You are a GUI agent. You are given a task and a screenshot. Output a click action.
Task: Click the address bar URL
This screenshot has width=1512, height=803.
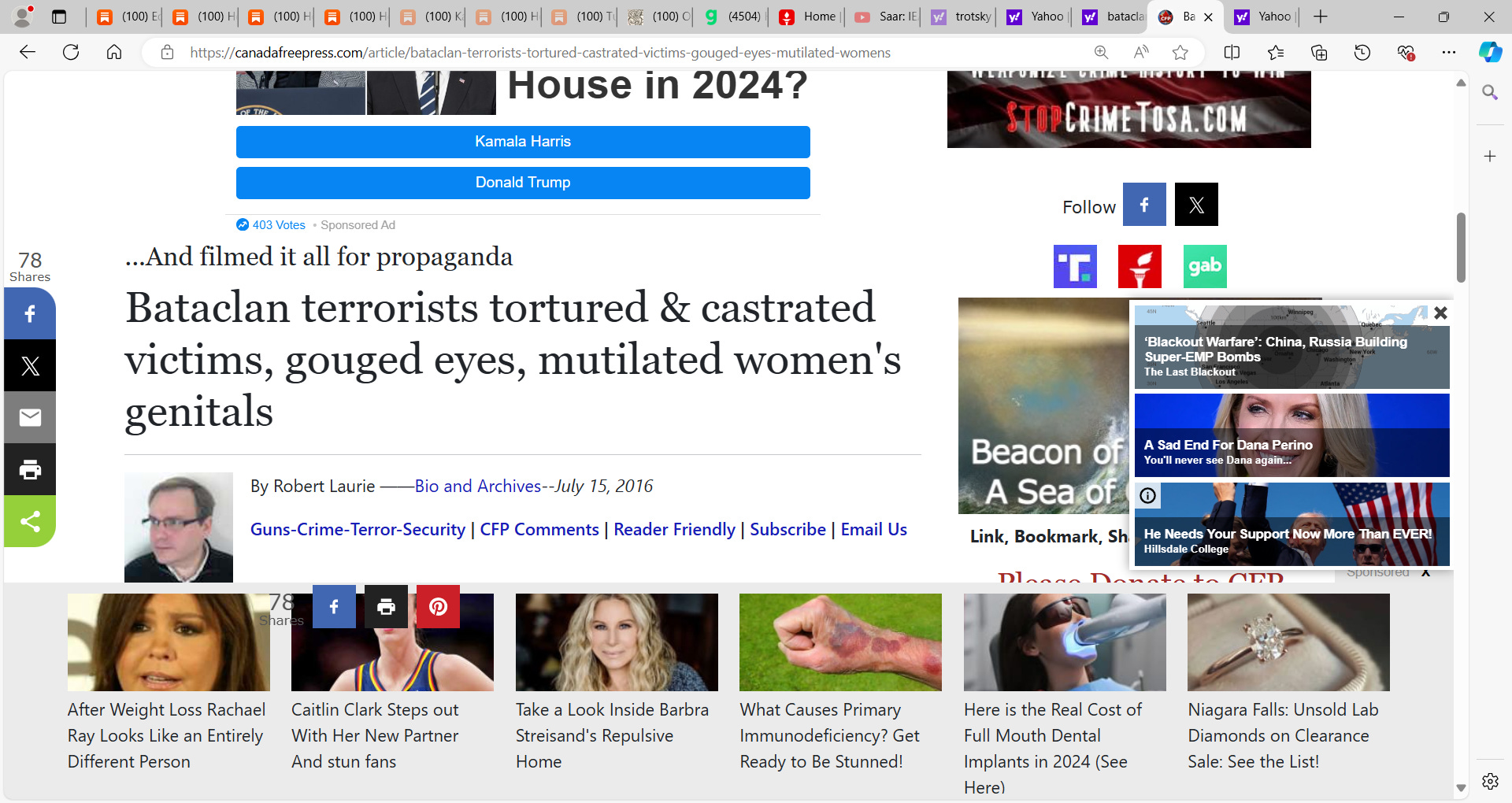pyautogui.click(x=540, y=53)
